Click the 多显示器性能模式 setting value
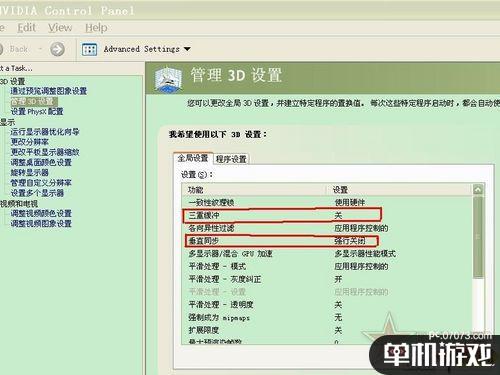The height and width of the screenshot is (375, 500). point(365,254)
